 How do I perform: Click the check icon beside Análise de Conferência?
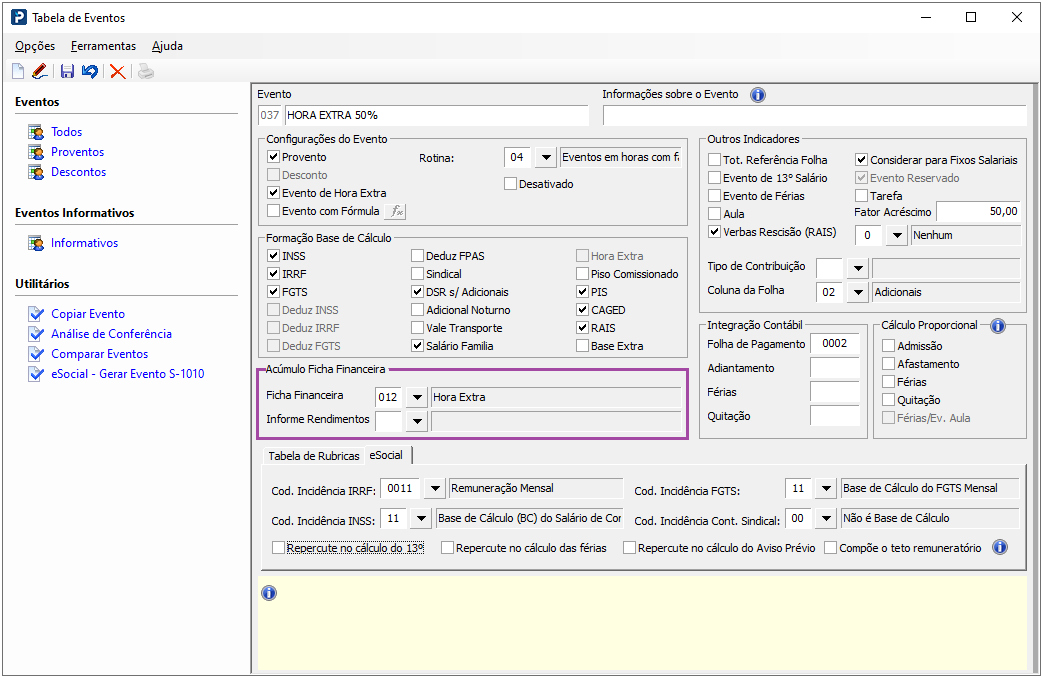(36, 334)
